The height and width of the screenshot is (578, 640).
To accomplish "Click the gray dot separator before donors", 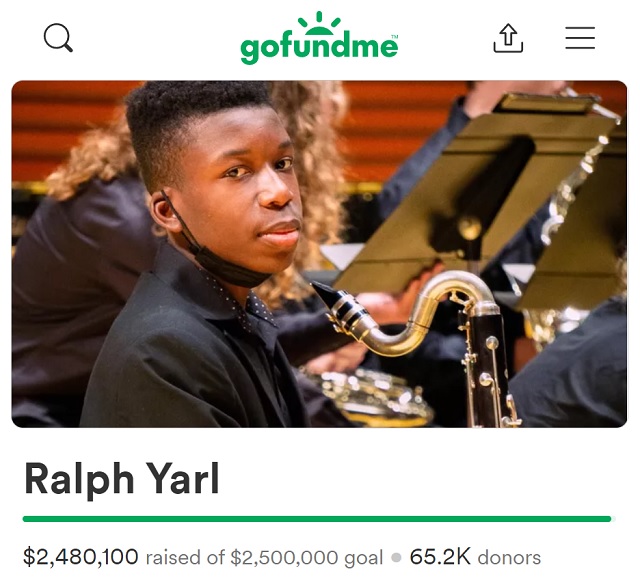I will click(x=396, y=557).
